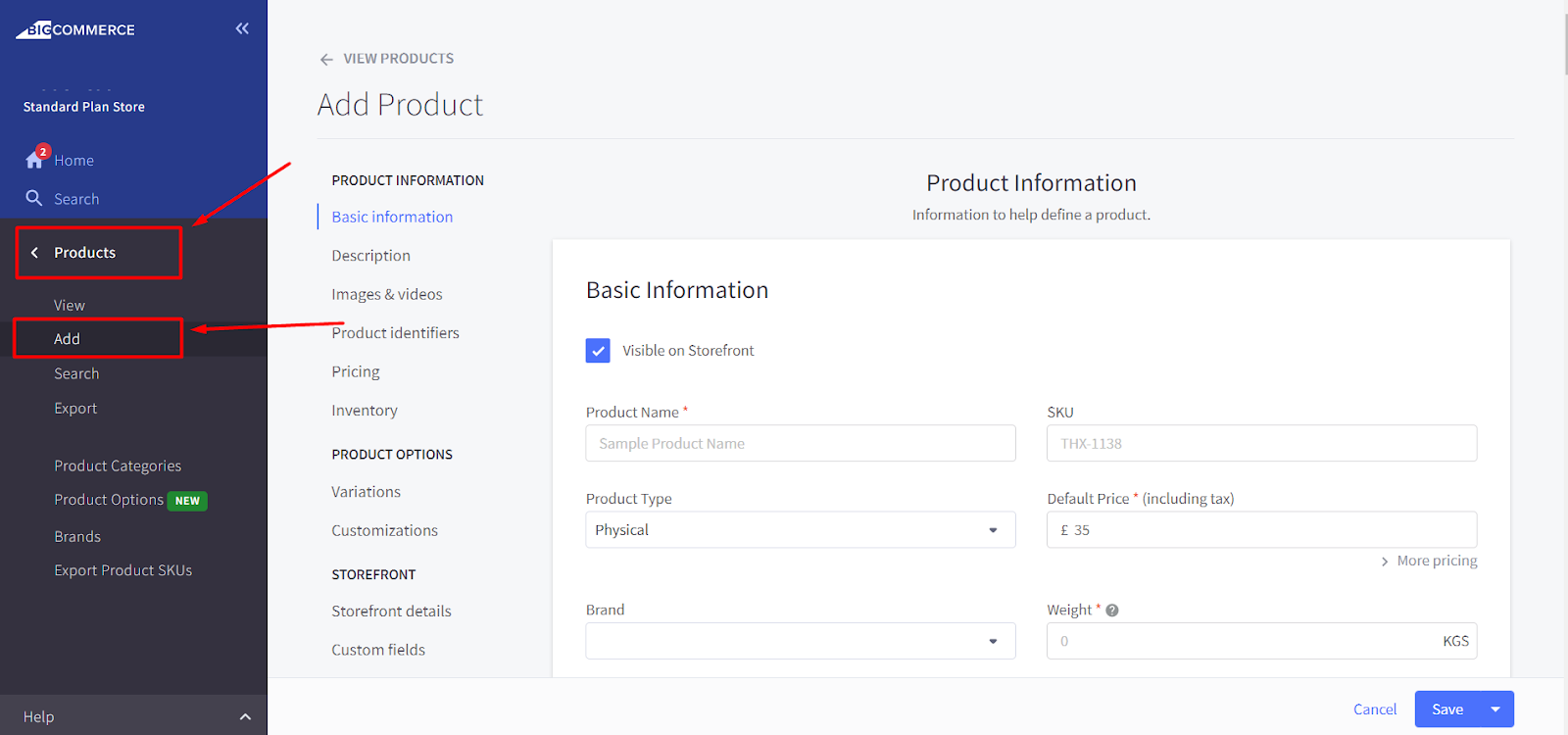
Task: Uncheck Visible on Storefront checkbox
Action: 598,351
